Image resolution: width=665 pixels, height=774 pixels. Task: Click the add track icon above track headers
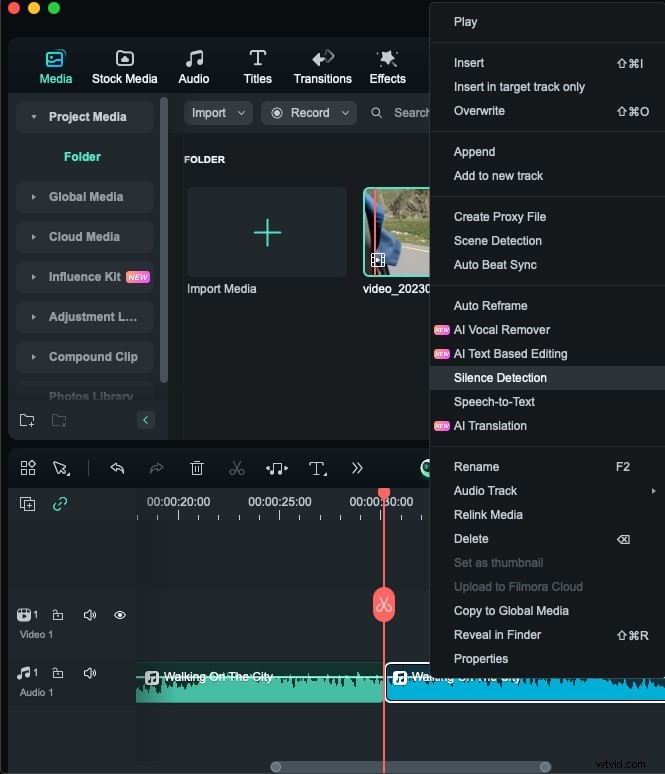(28, 504)
